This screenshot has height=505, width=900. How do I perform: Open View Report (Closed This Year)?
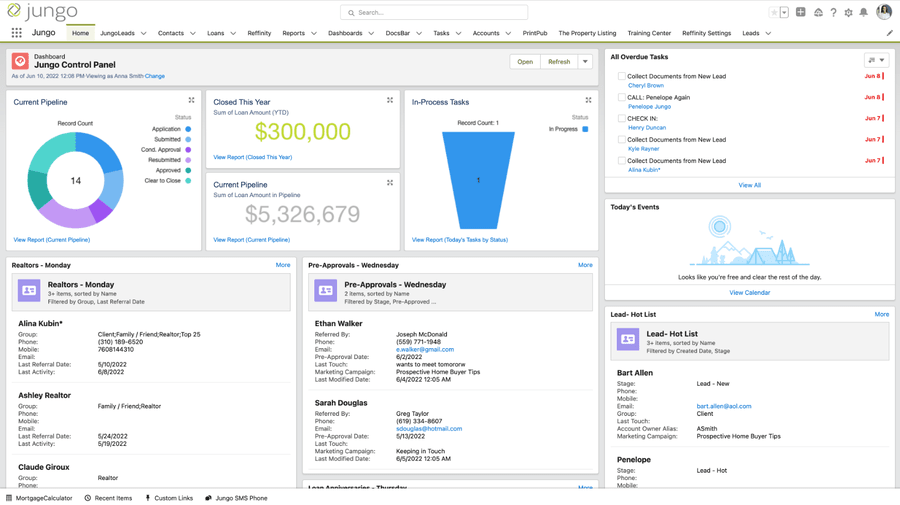(253, 157)
